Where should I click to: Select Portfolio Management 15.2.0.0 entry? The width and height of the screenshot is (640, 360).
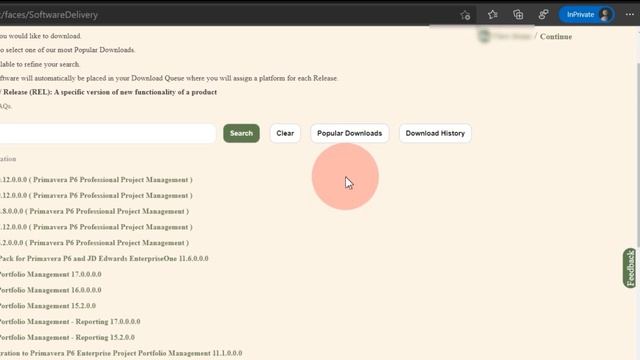pyautogui.click(x=48, y=306)
